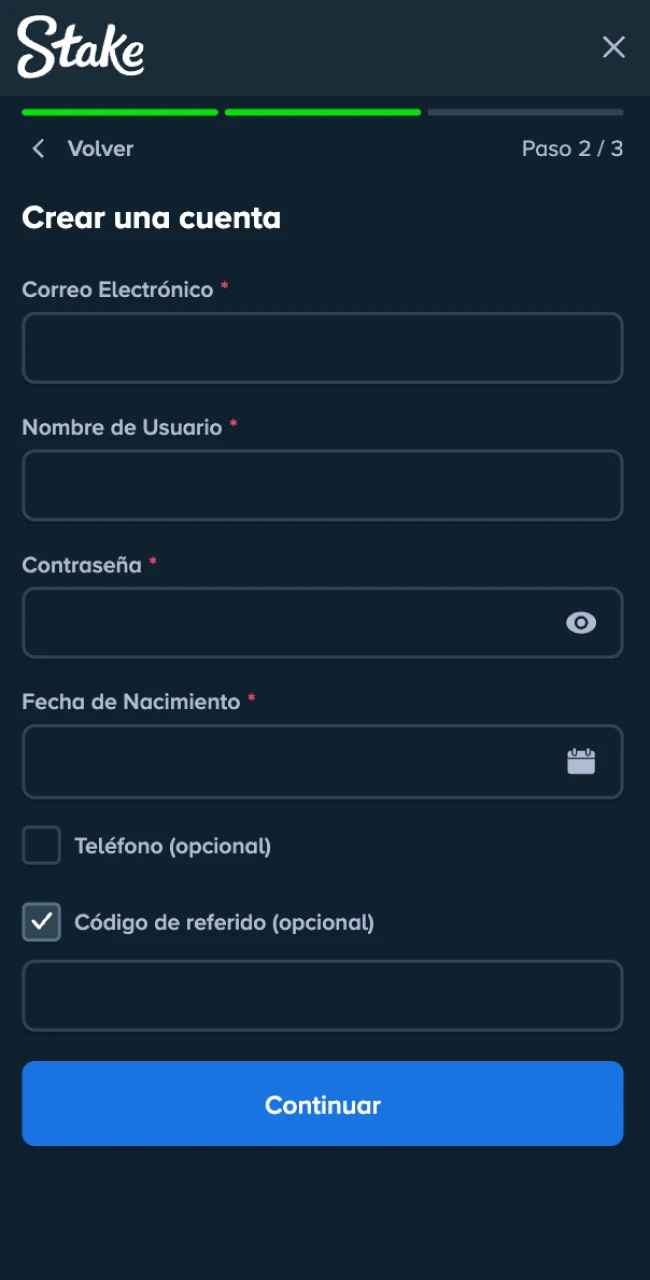Reveal the password using the eye icon
650x1280 pixels.
[x=581, y=623]
